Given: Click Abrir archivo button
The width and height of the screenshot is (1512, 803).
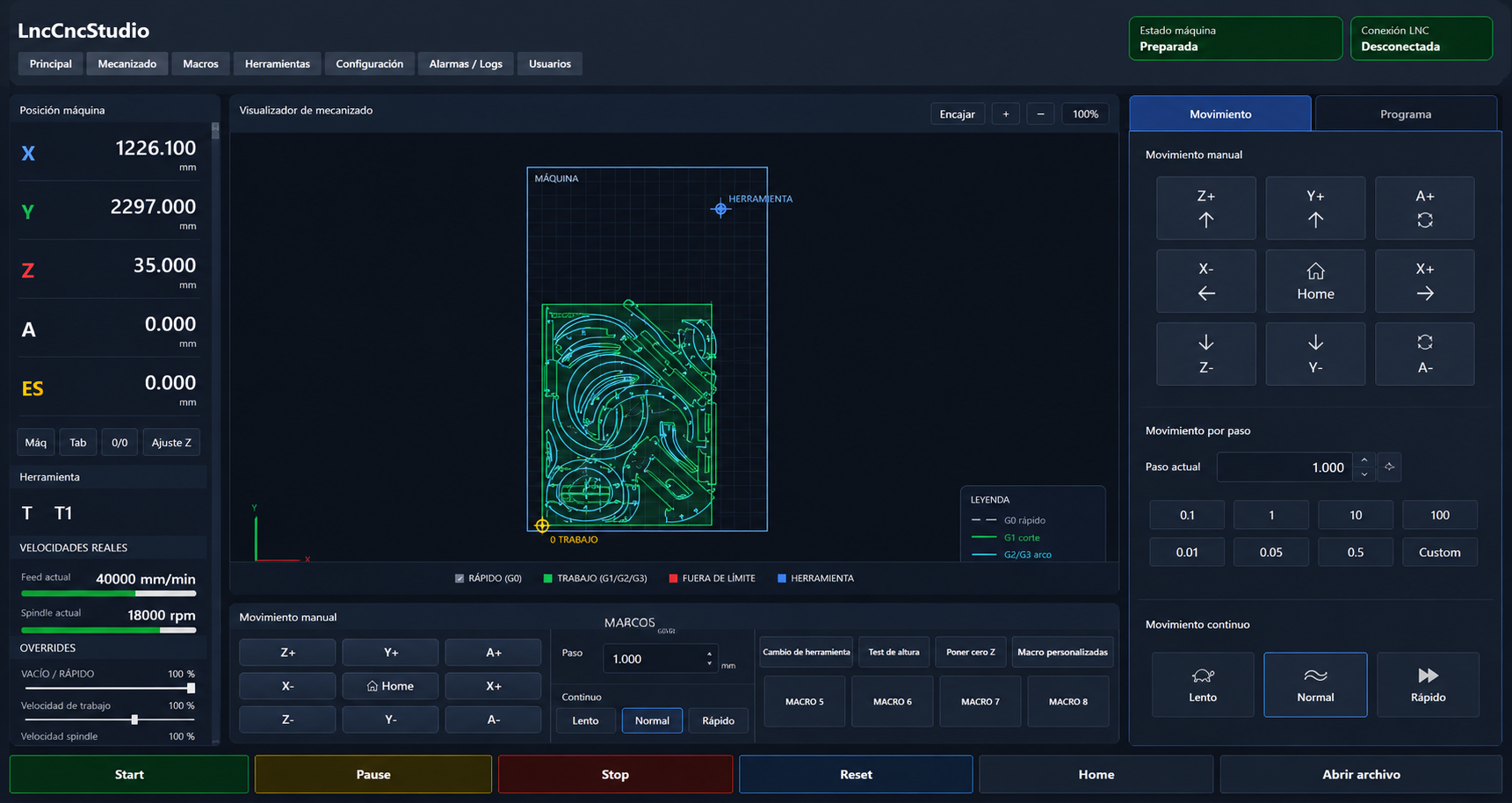Looking at the screenshot, I should tap(1361, 774).
